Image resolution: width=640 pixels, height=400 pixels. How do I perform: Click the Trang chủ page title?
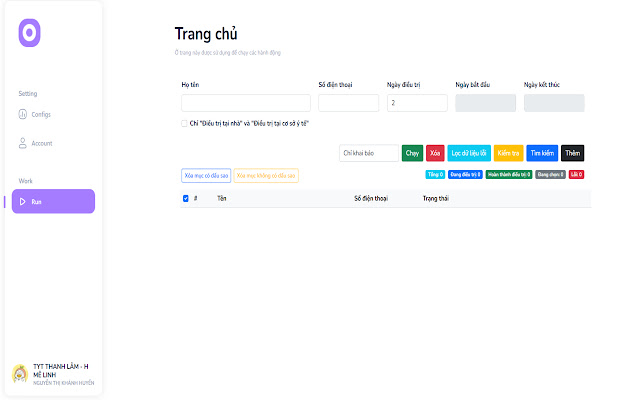point(206,34)
